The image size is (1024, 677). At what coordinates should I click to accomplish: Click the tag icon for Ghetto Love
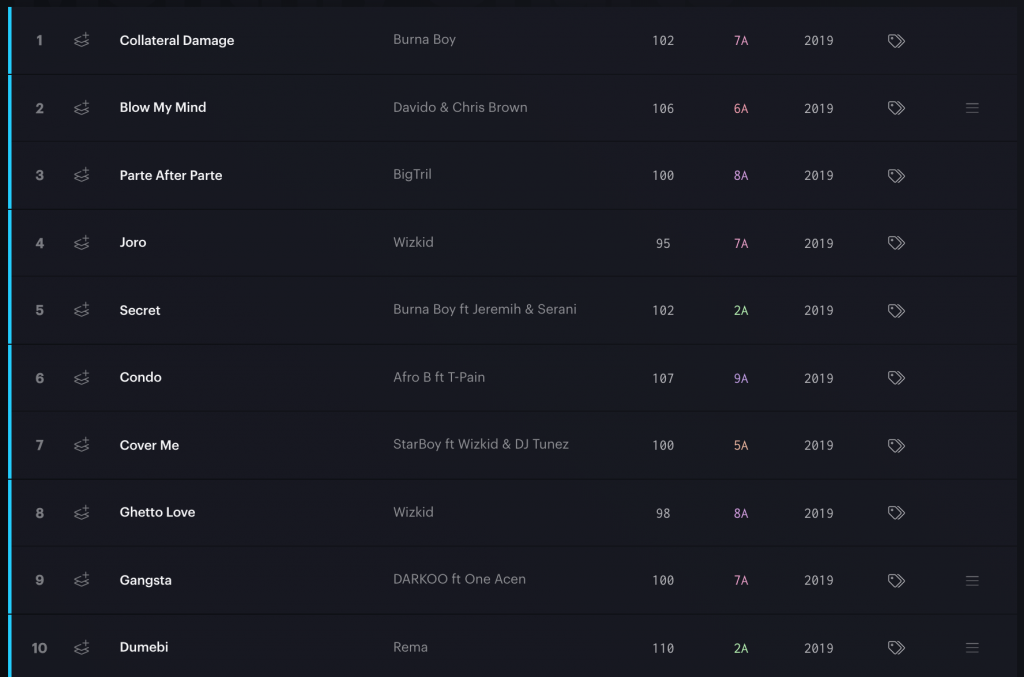coord(896,513)
